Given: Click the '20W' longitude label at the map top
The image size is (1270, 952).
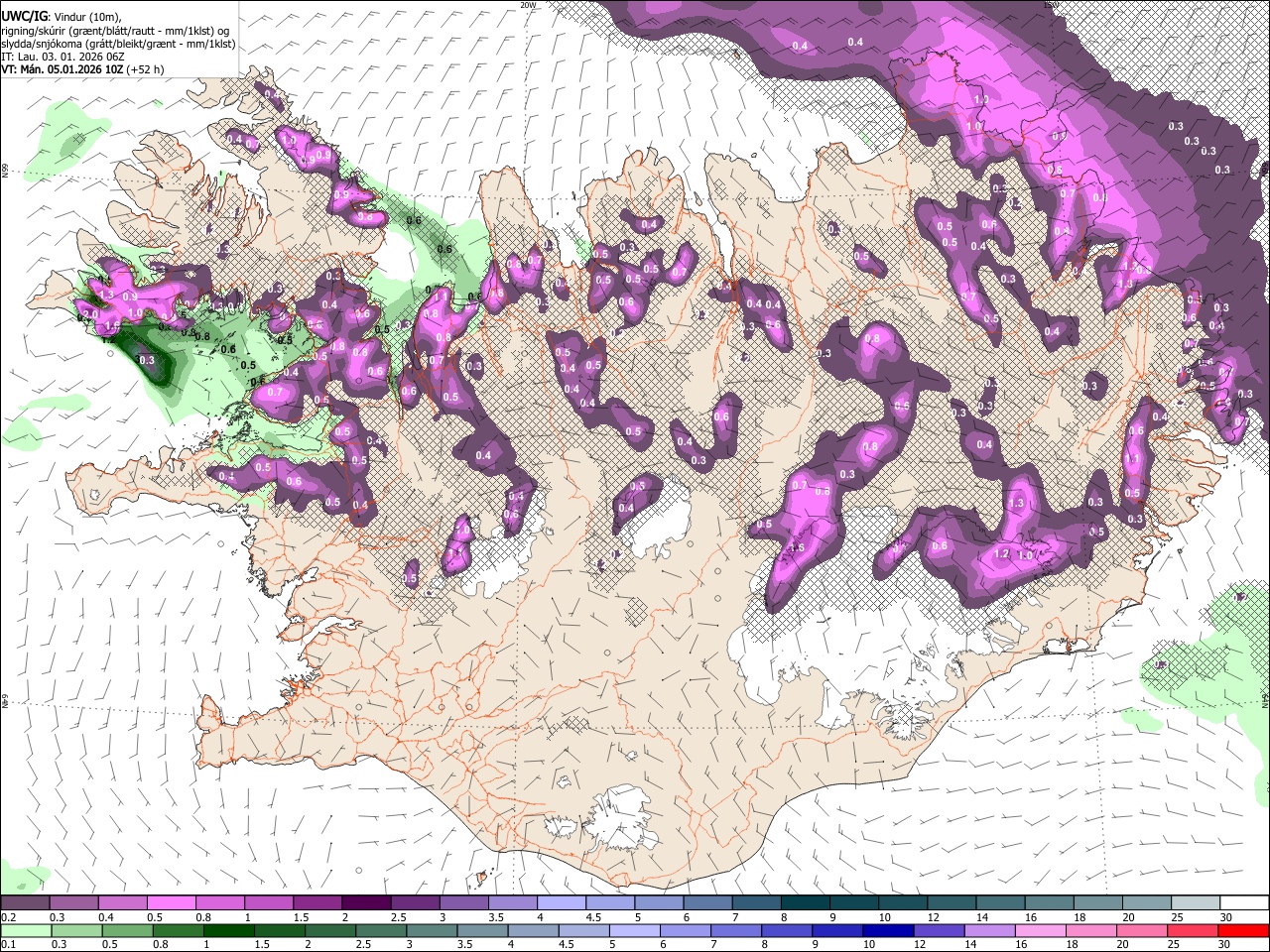Looking at the screenshot, I should [528, 5].
